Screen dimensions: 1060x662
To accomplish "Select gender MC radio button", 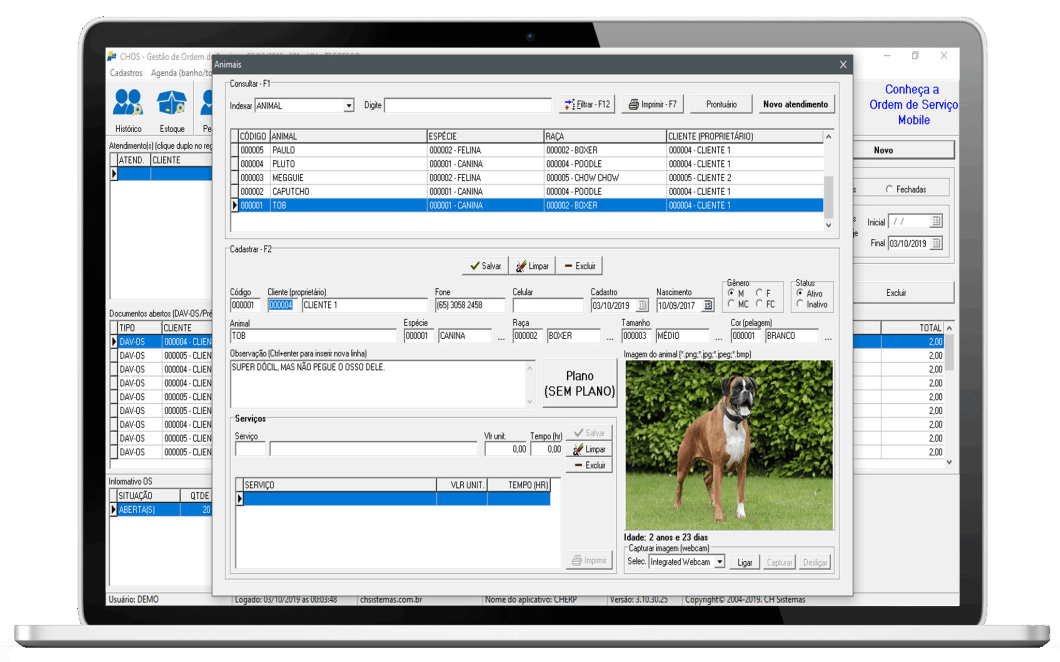I will pyautogui.click(x=731, y=304).
